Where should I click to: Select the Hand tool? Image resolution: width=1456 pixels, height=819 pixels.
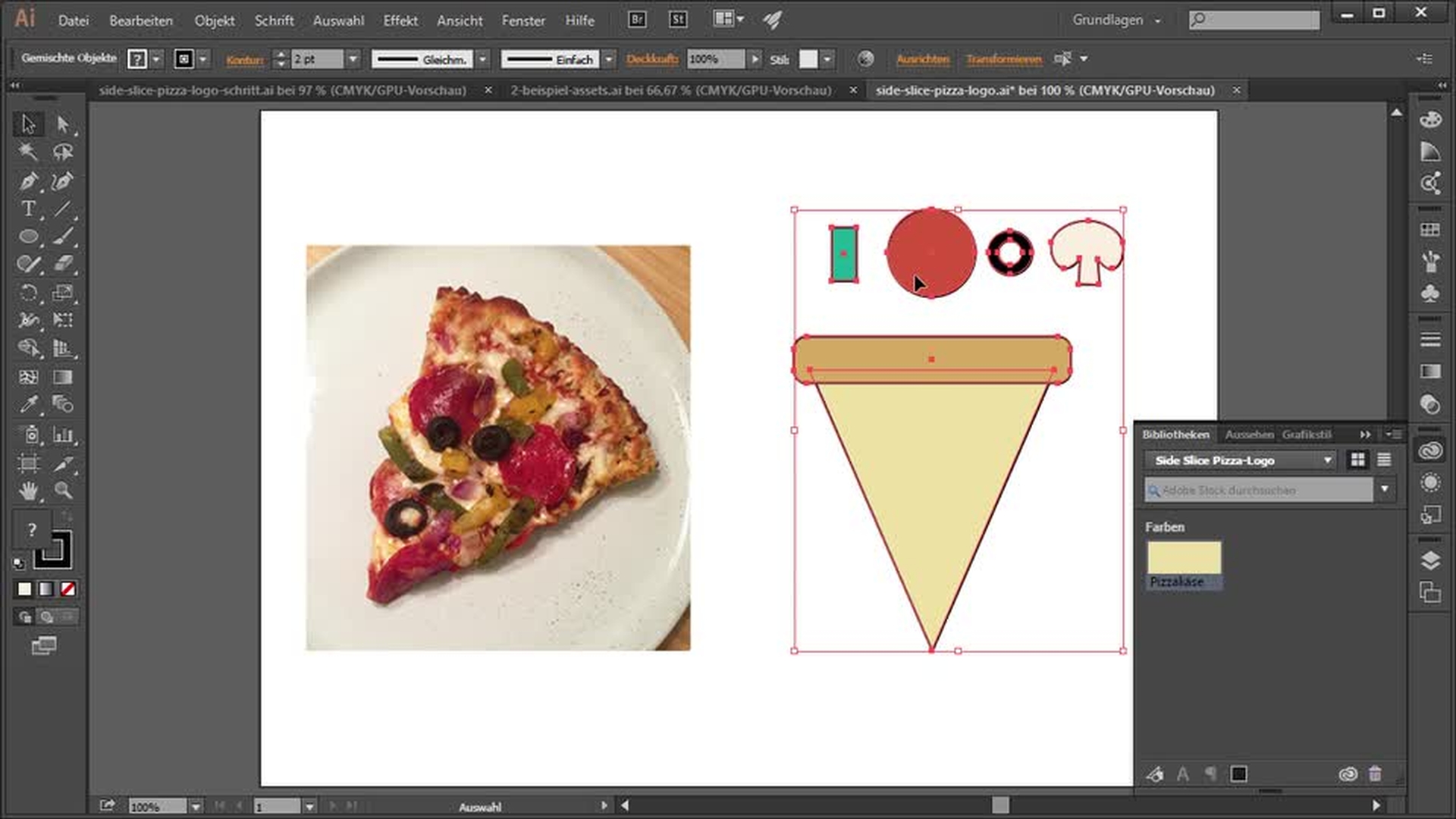28,491
